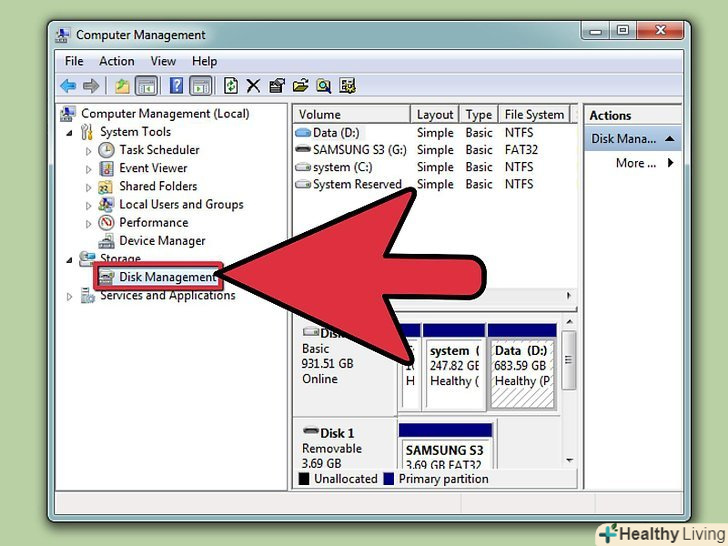Viewport: 728px width, 546px height.
Task: Select the Performance icon
Action: (106, 223)
